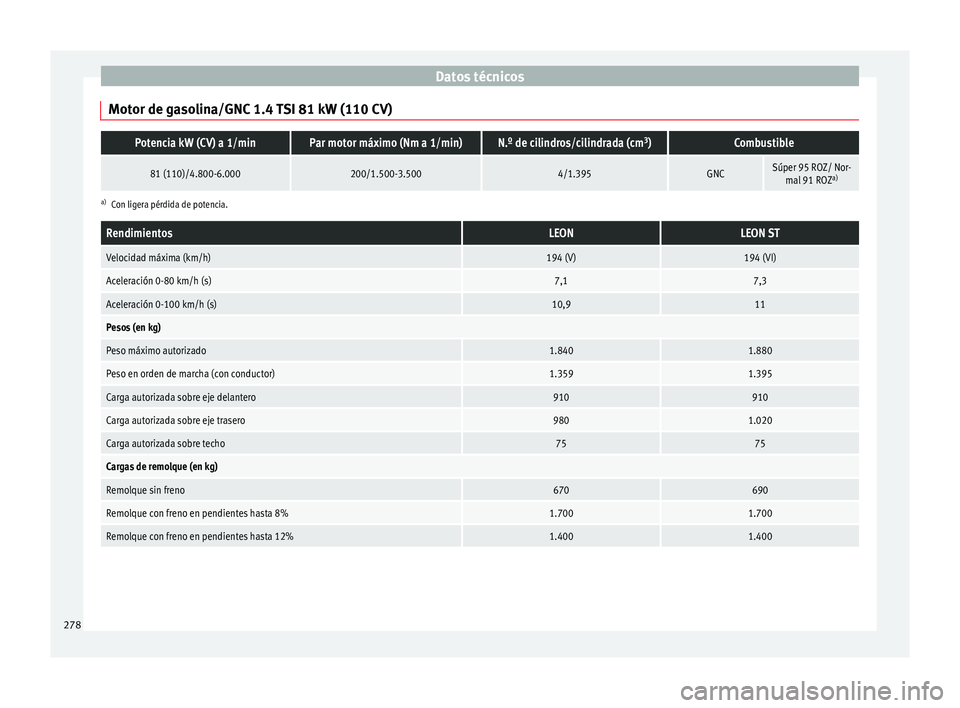Image resolution: width=960 pixels, height=708 pixels.
Task: Select the LEON ST front axle load "910"
Action: click(760, 397)
